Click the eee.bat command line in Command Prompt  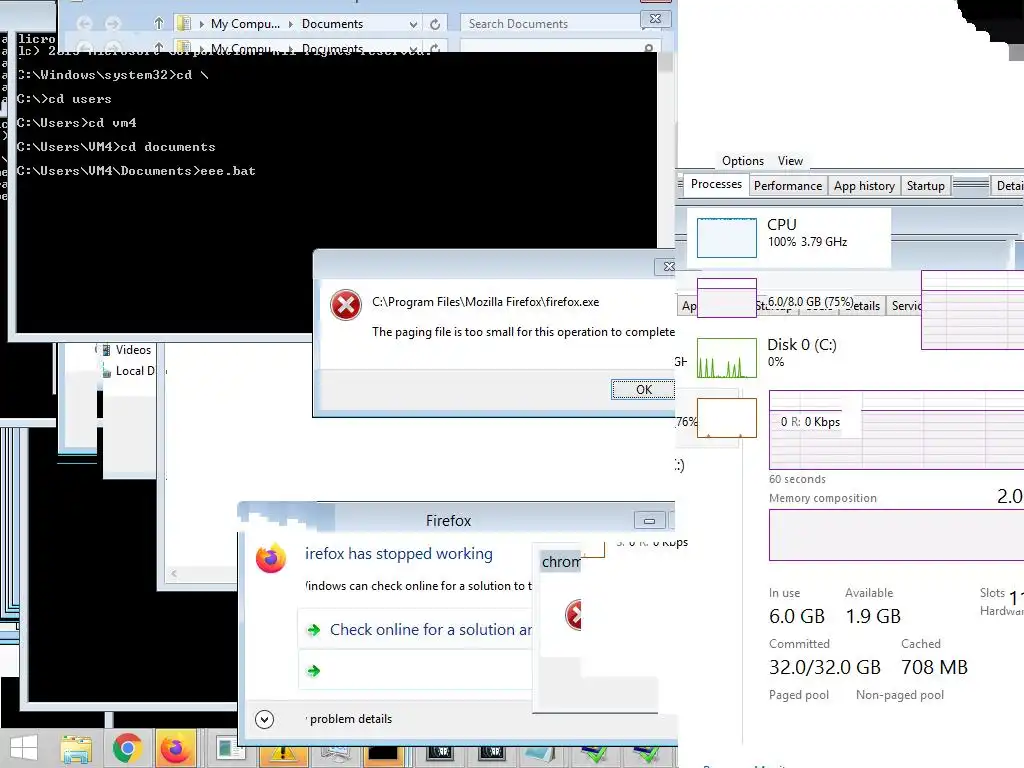(x=136, y=171)
